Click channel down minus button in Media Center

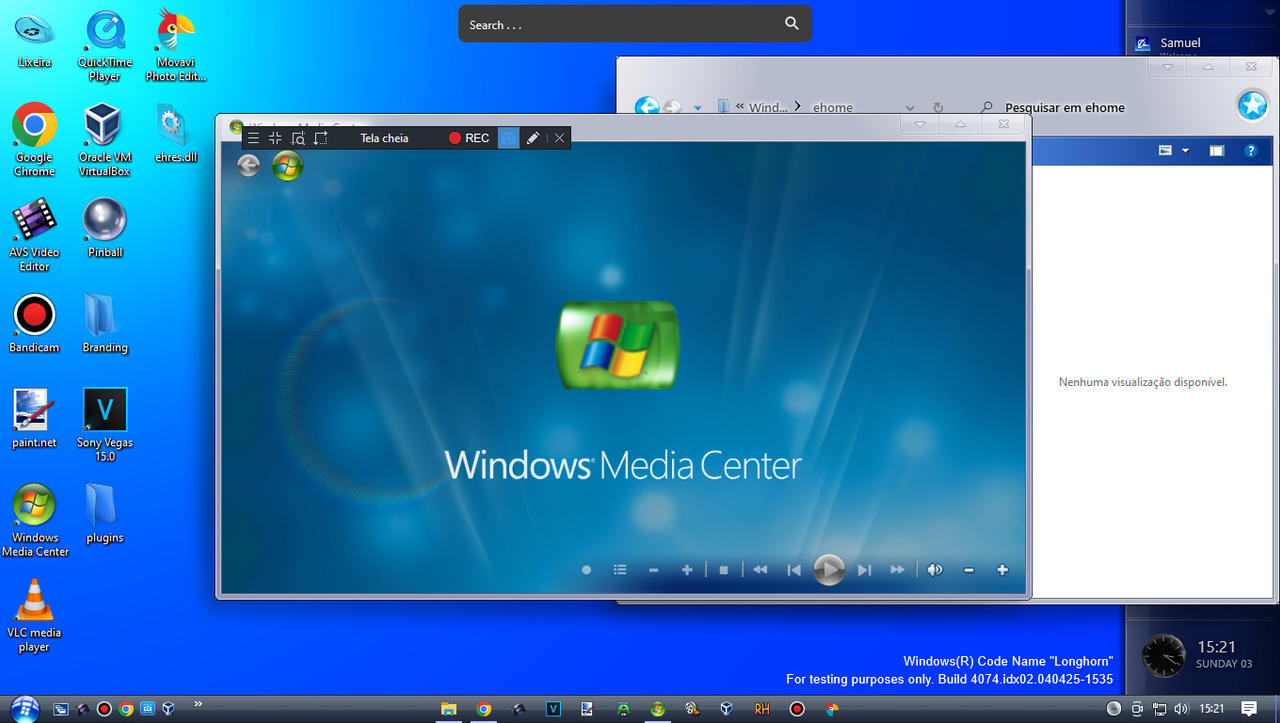point(654,570)
